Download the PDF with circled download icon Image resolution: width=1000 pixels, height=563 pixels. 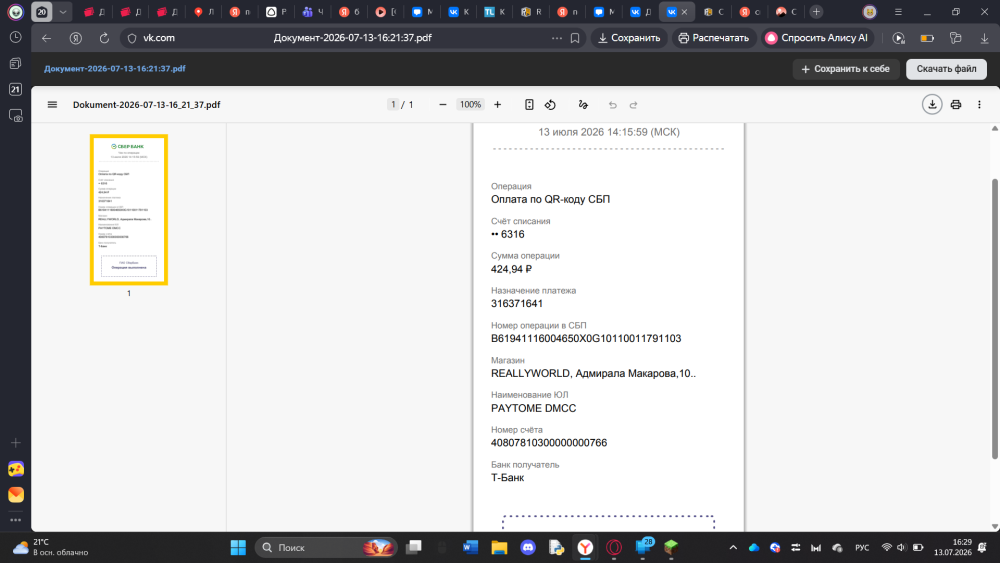[932, 105]
